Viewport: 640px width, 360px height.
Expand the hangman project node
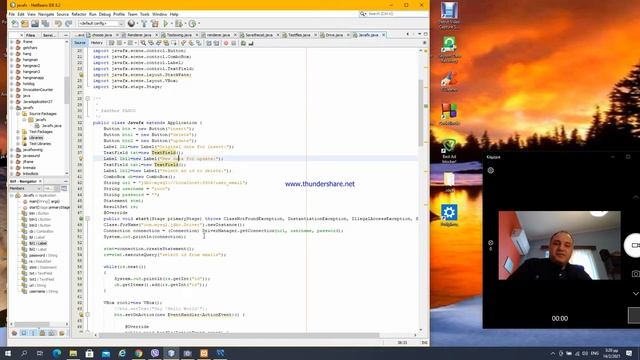(x=12, y=60)
